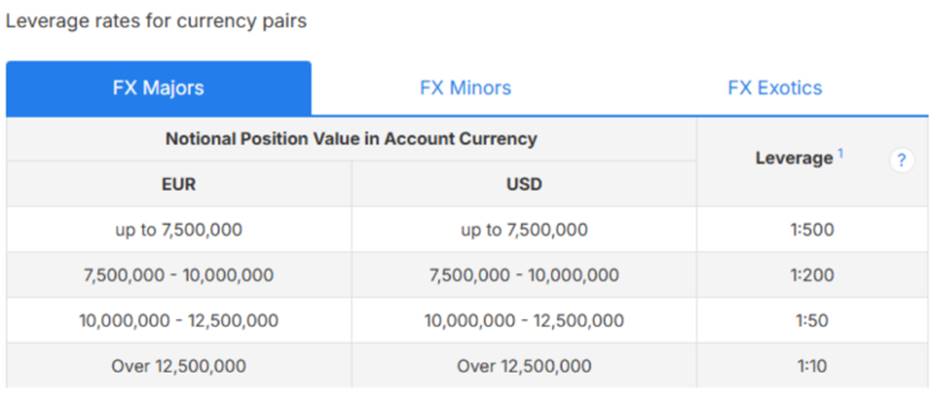Select EUR cell 'Over 12,500,000'
The width and height of the screenshot is (936, 407).
click(x=179, y=366)
